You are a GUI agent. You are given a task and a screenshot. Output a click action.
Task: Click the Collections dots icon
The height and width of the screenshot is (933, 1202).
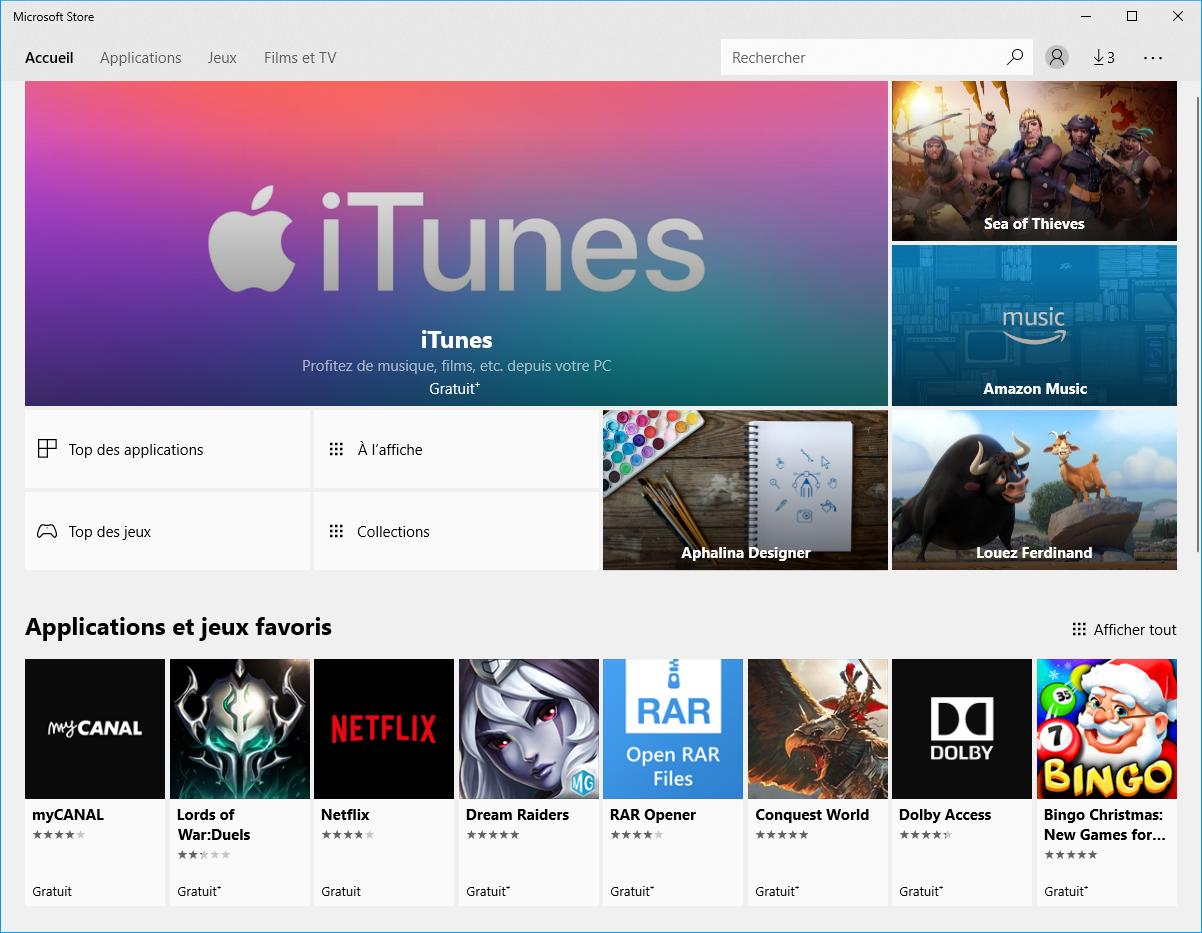click(336, 531)
